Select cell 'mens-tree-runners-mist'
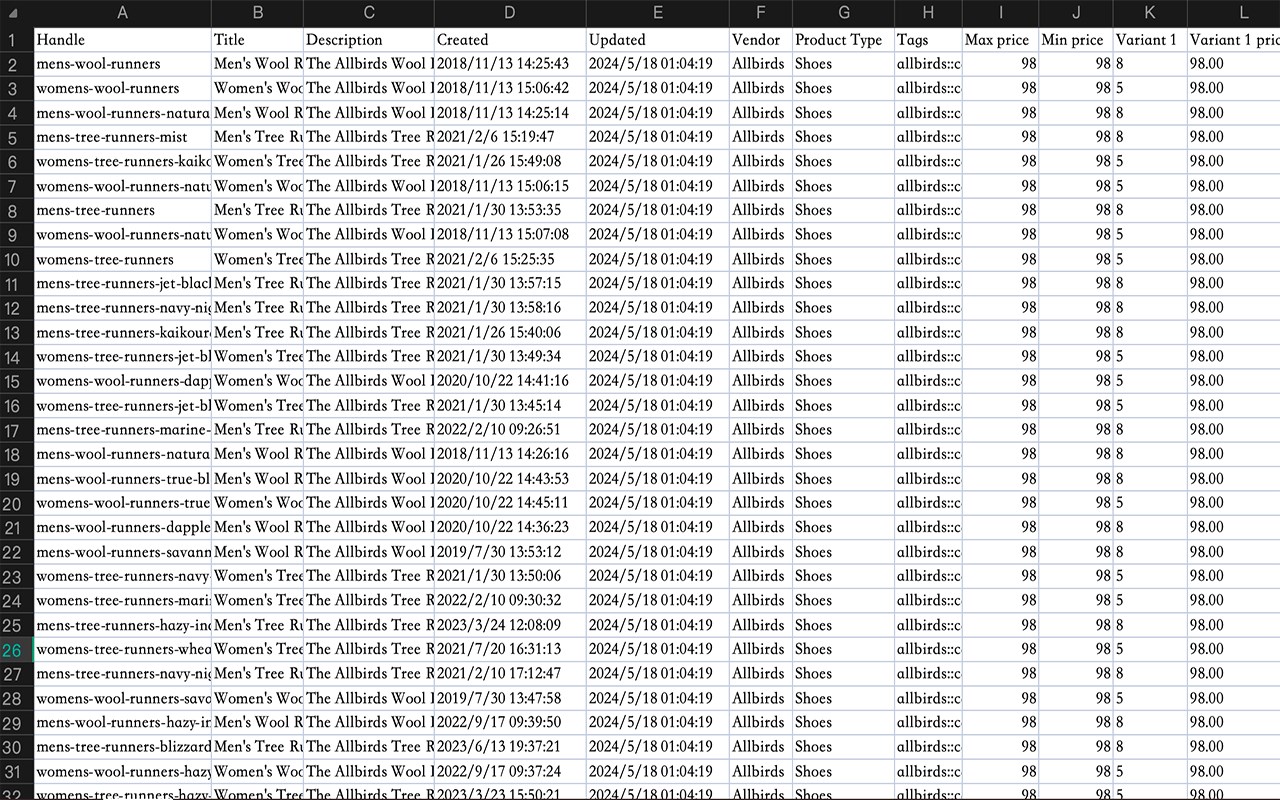Image resolution: width=1280 pixels, height=800 pixels. tap(122, 137)
